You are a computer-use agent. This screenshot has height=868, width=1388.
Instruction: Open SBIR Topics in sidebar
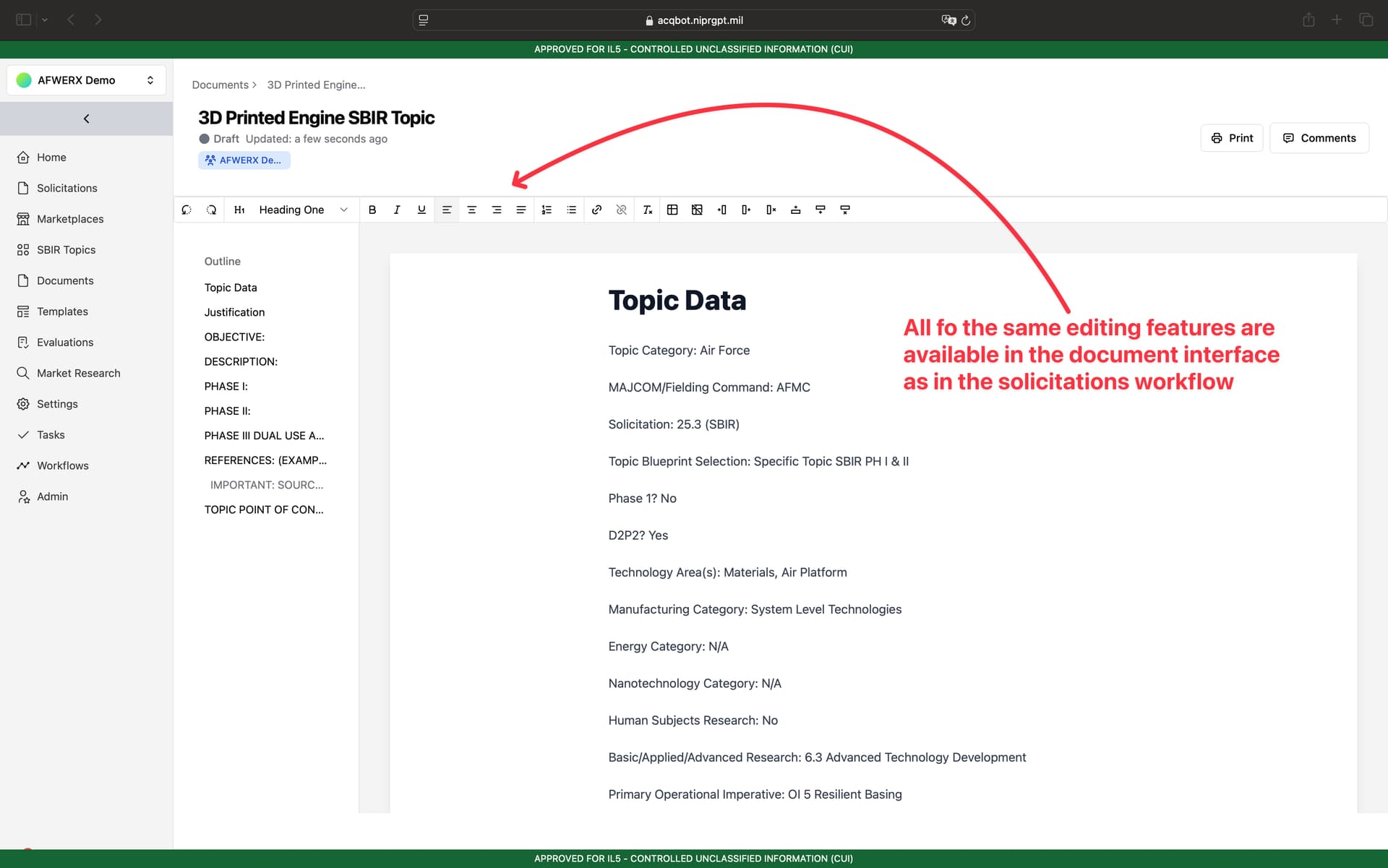coord(66,249)
